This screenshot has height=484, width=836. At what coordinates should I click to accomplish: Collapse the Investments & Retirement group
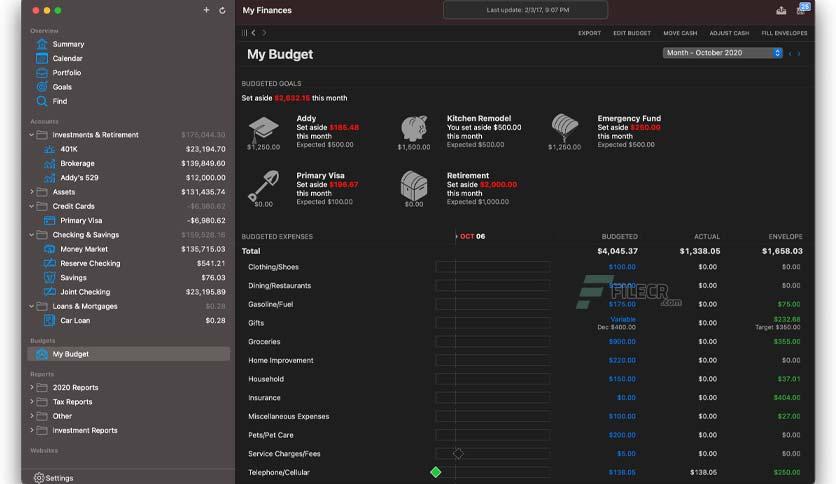click(31, 135)
